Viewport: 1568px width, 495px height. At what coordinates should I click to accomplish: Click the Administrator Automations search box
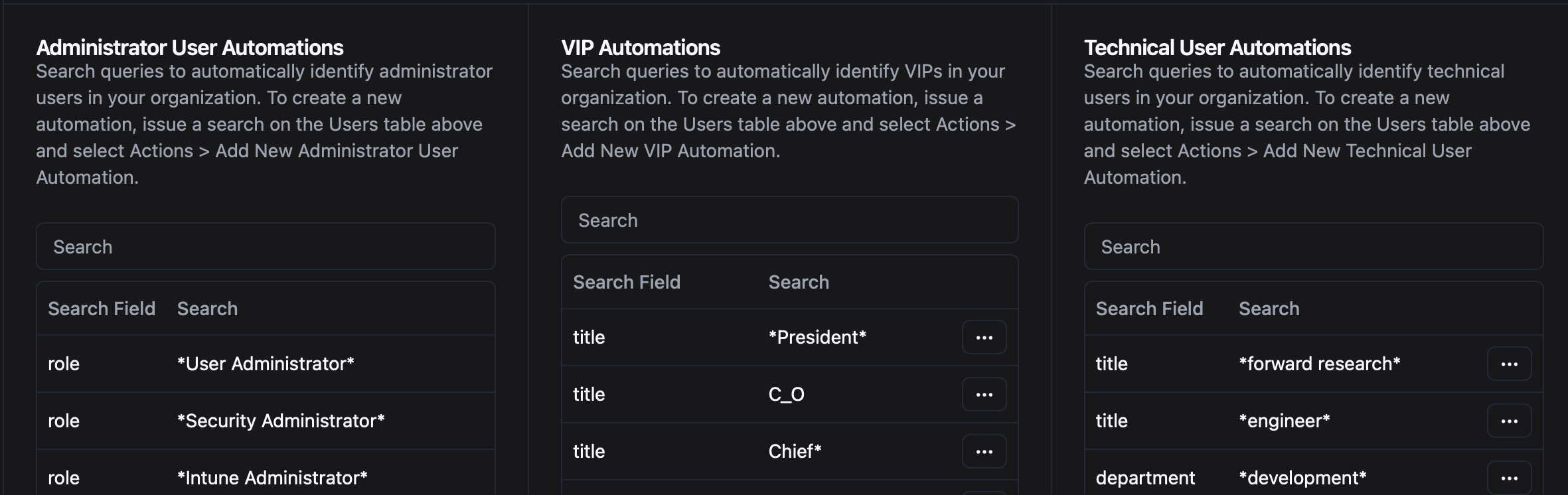pos(266,246)
